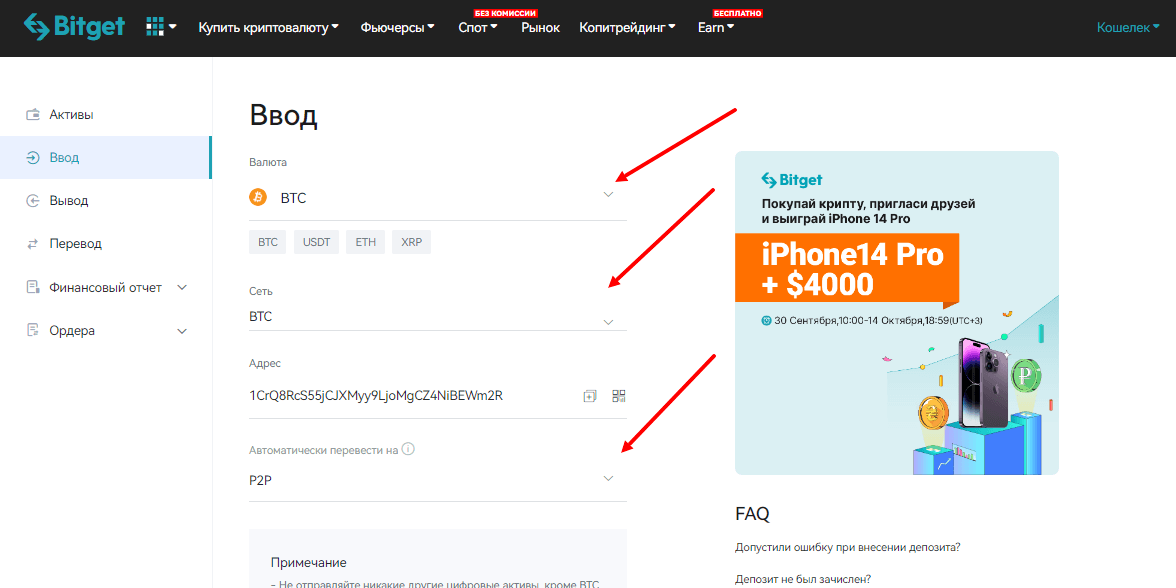The height and width of the screenshot is (588, 1176).
Task: Open the Кошелек menu
Action: [1128, 28]
